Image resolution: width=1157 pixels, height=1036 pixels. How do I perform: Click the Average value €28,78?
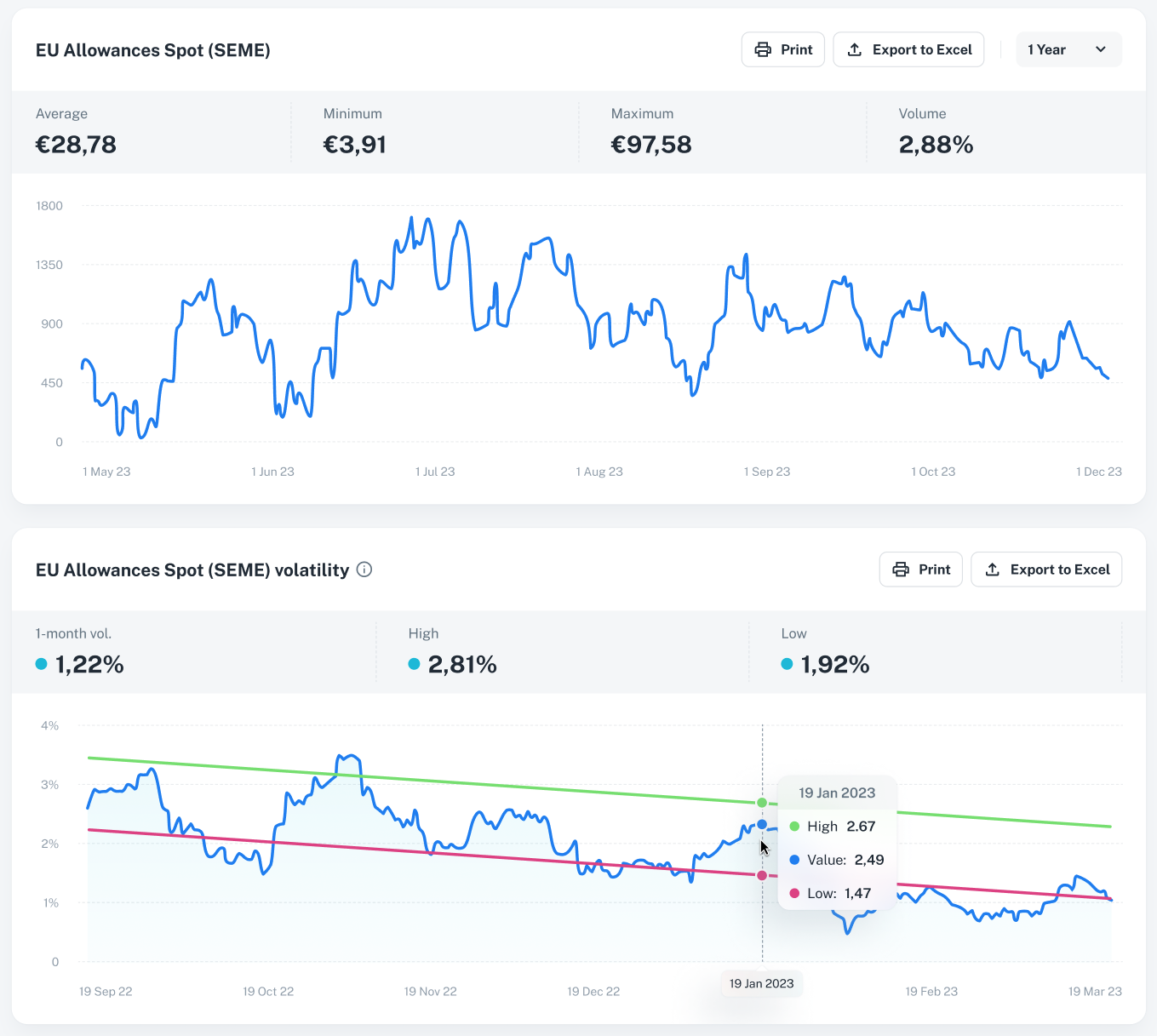coord(76,145)
